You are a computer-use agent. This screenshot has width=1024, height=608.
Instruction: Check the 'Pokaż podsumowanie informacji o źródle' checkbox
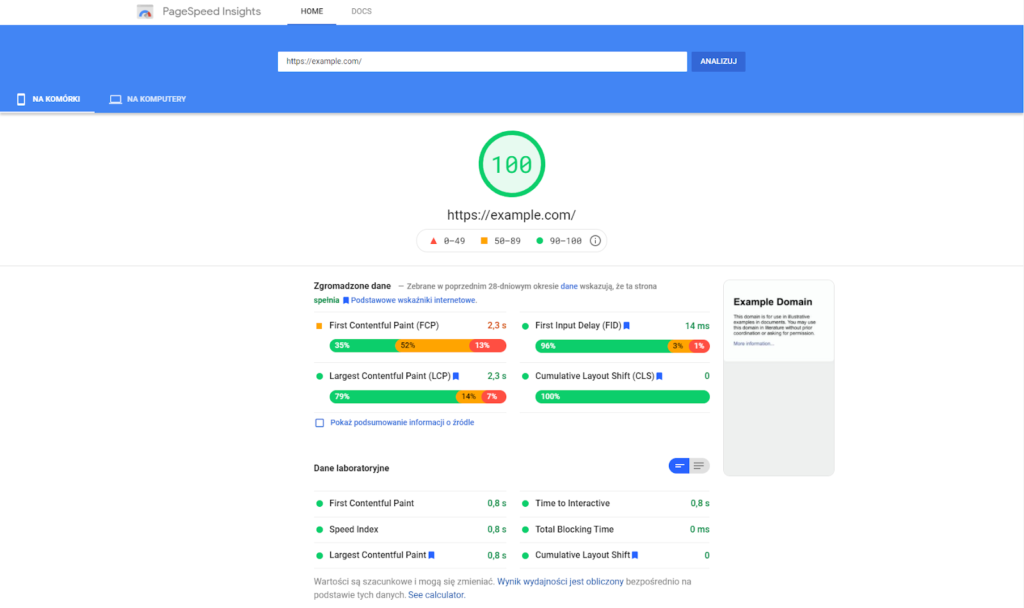320,423
